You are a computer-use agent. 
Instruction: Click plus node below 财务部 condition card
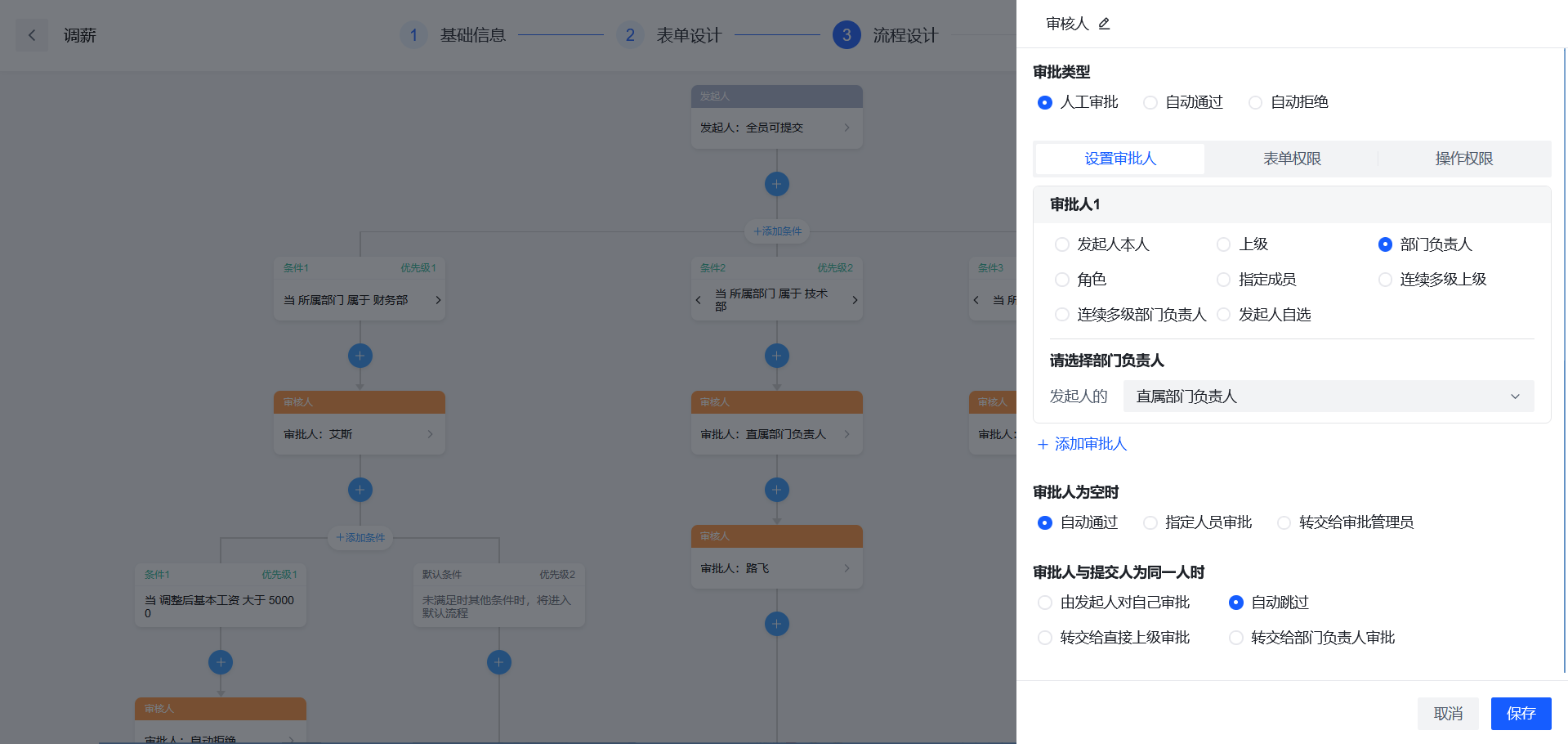pos(360,356)
